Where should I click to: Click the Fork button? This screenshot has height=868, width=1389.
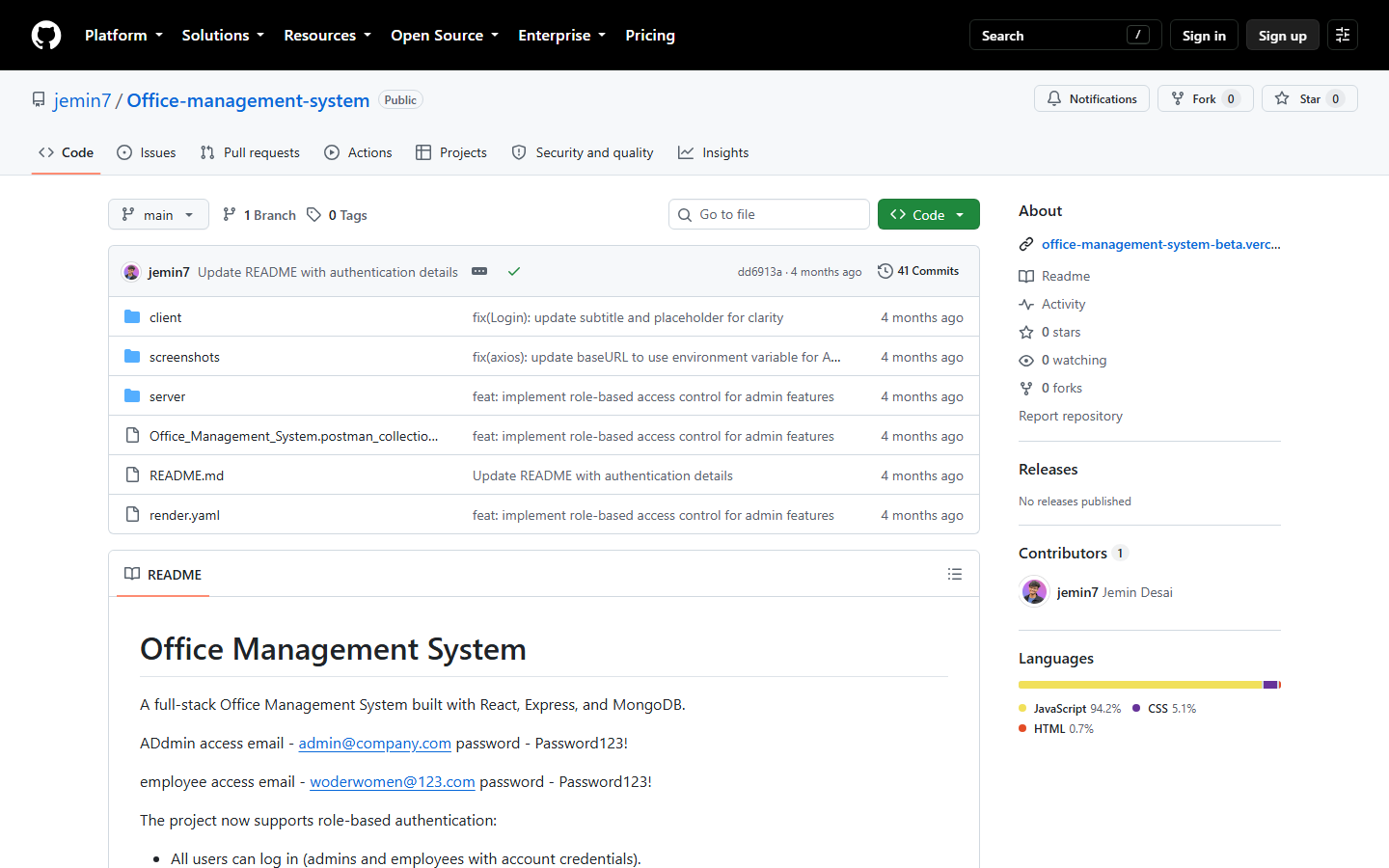coord(1205,98)
